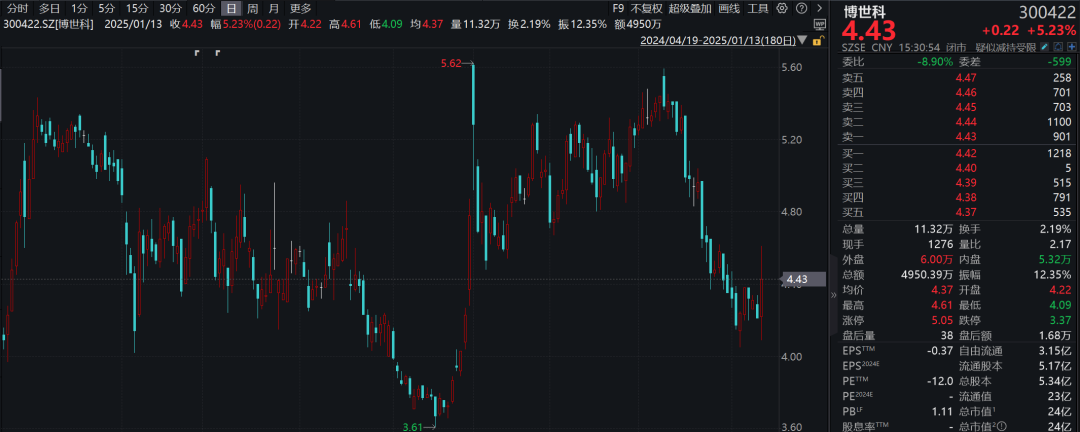1080x432 pixels.
Task: Click the 涨停 price 5.05
Action: click(x=944, y=320)
